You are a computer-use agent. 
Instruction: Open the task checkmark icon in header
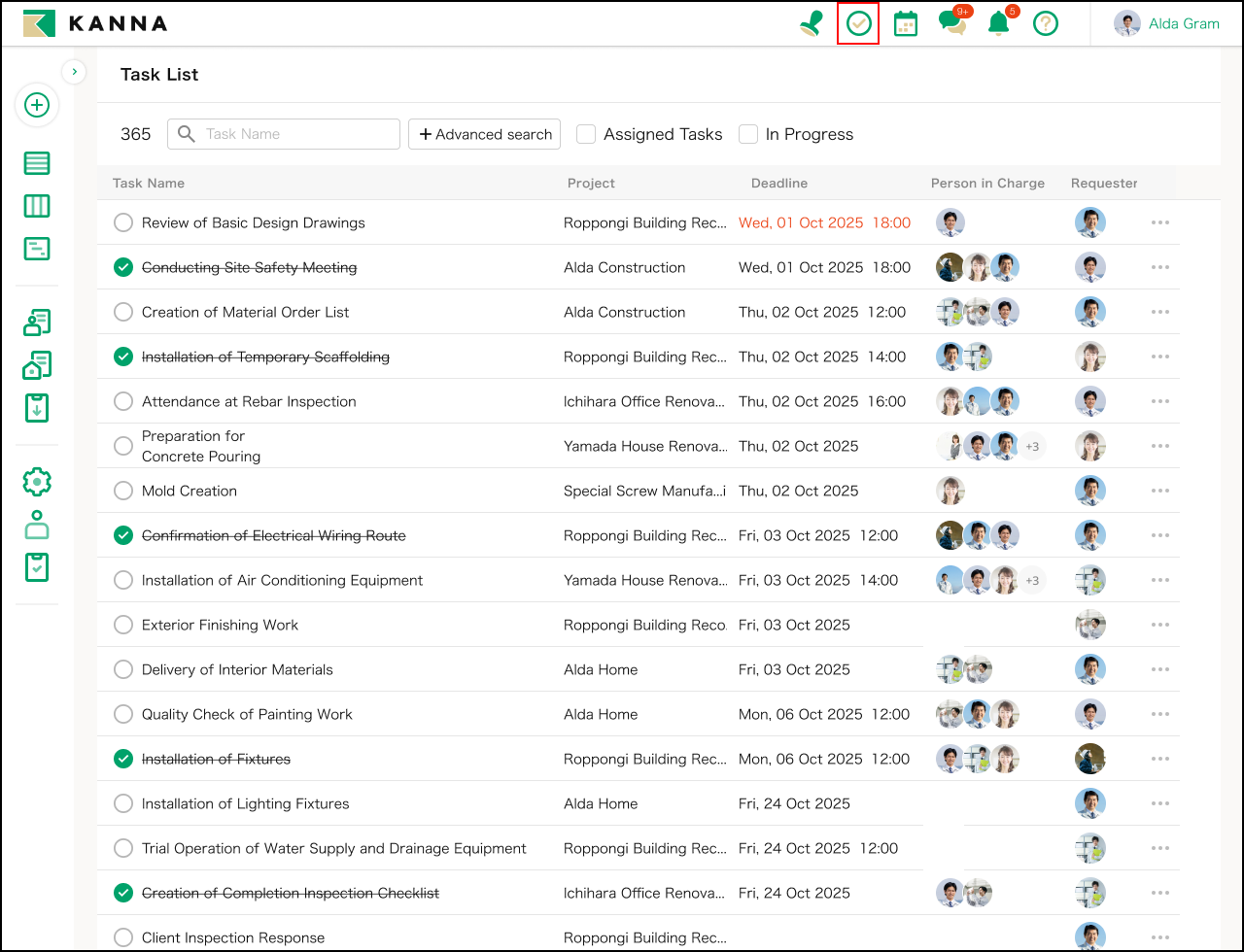click(x=858, y=24)
